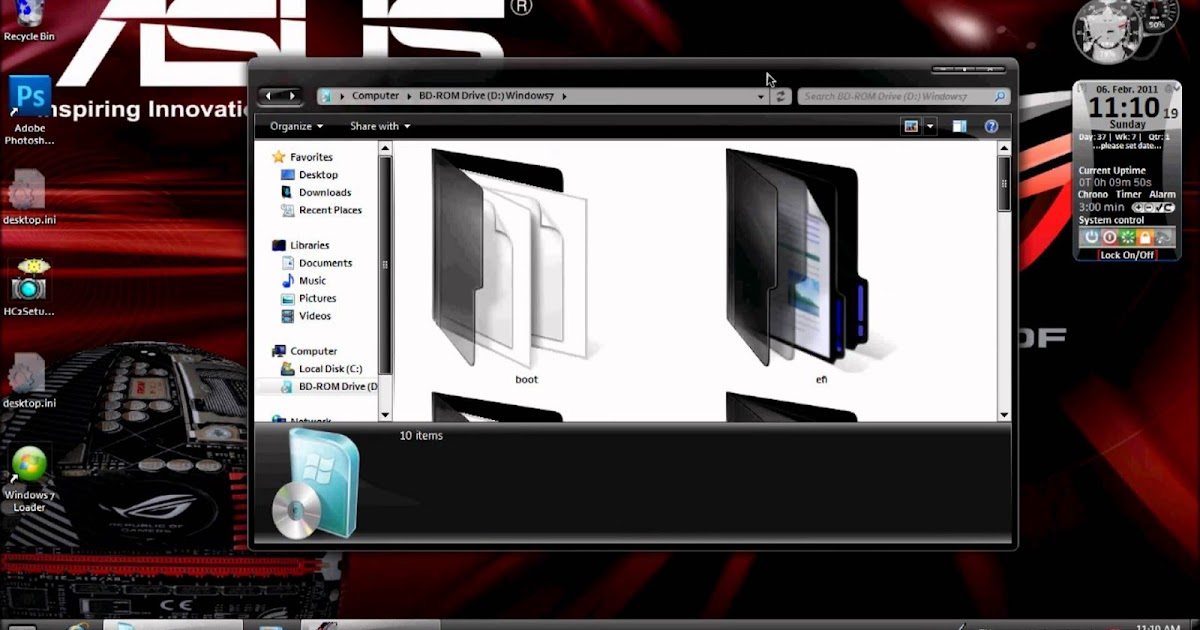Open the Share with dropdown menu
This screenshot has height=630, width=1200.
point(380,126)
